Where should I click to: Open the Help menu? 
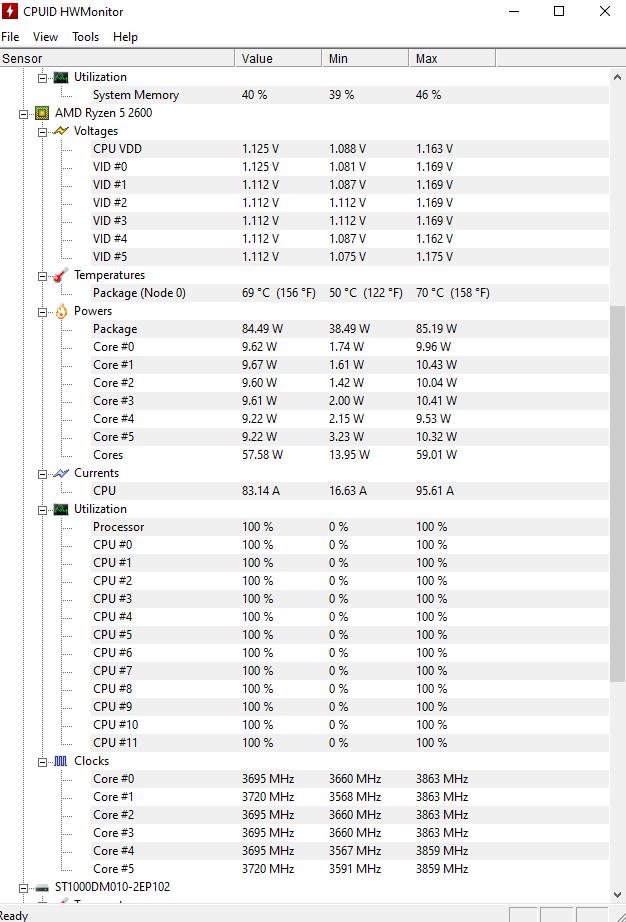click(126, 37)
